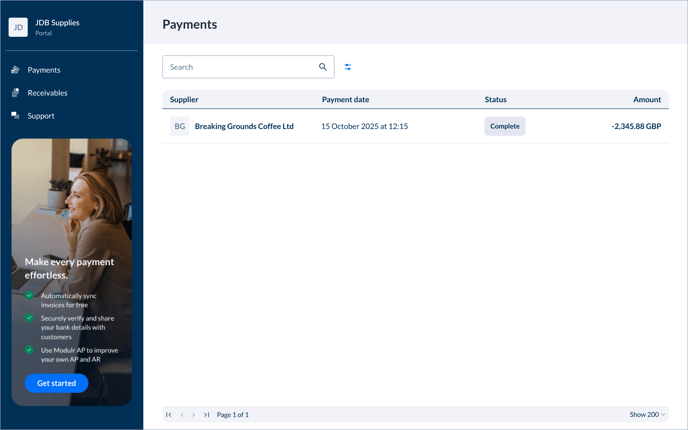Go to next page chevron
This screenshot has height=430, width=688.
(194, 415)
